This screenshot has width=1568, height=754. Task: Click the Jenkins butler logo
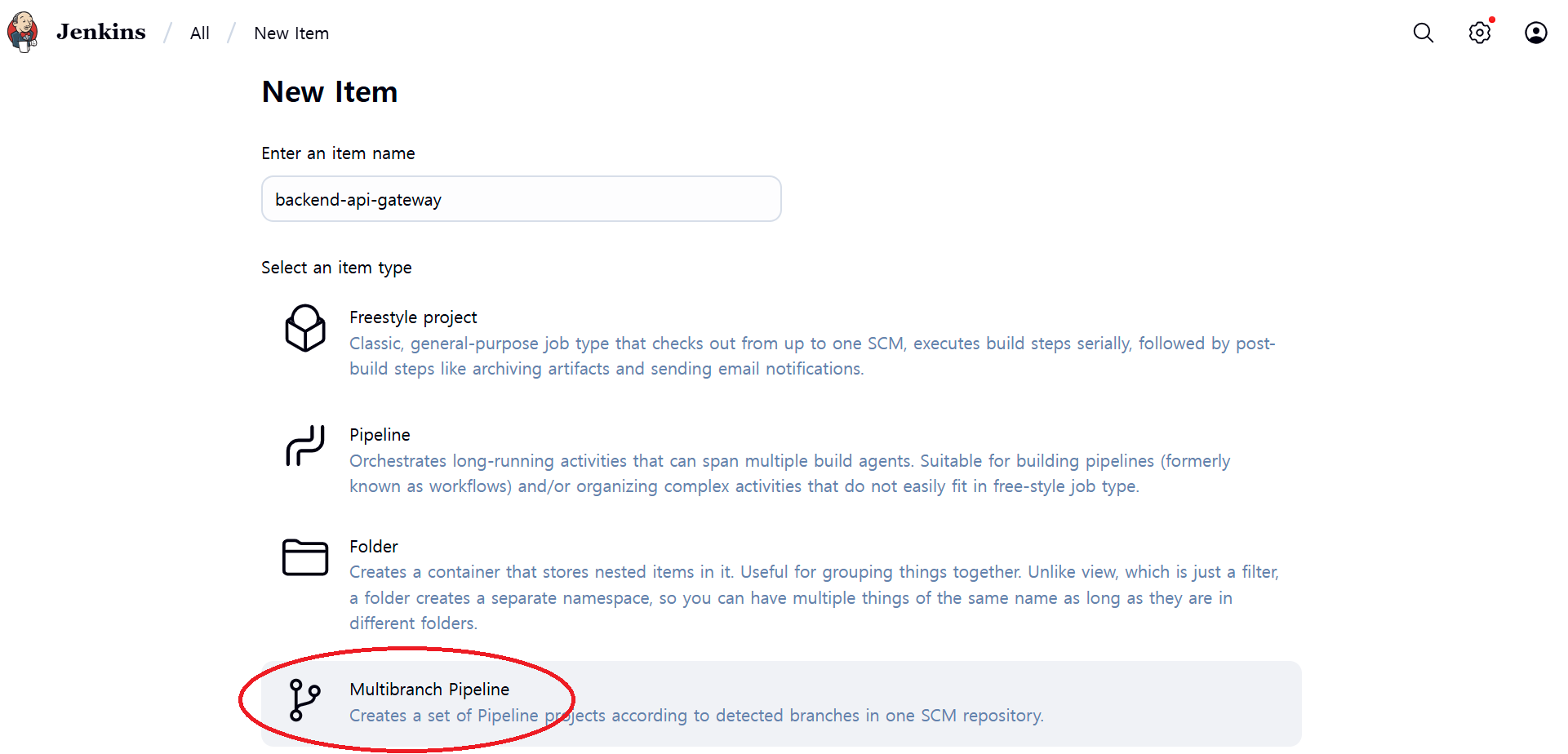(x=23, y=32)
